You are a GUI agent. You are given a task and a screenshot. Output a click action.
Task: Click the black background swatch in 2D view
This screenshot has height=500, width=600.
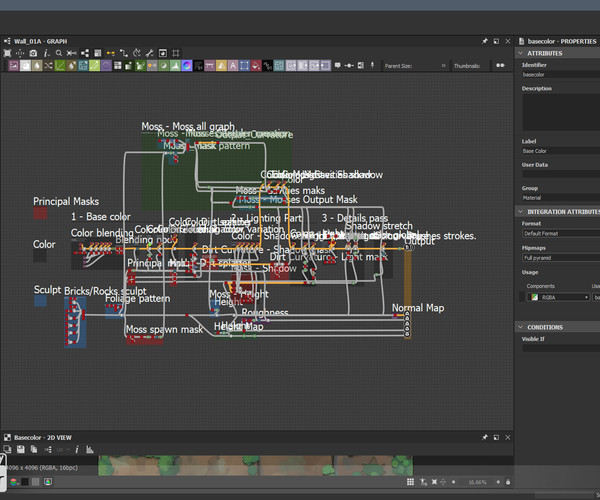click(x=25, y=482)
